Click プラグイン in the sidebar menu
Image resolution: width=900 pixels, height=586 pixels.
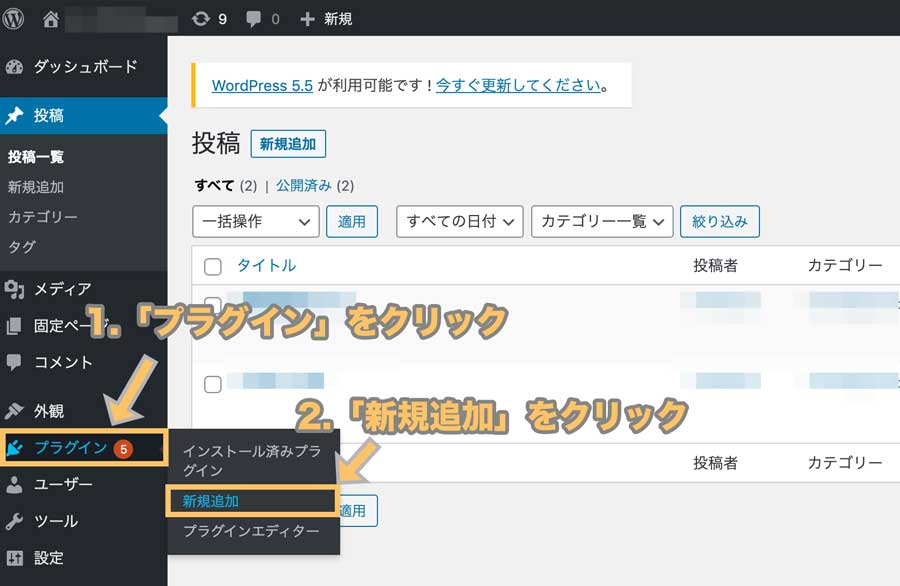pyautogui.click(x=71, y=448)
